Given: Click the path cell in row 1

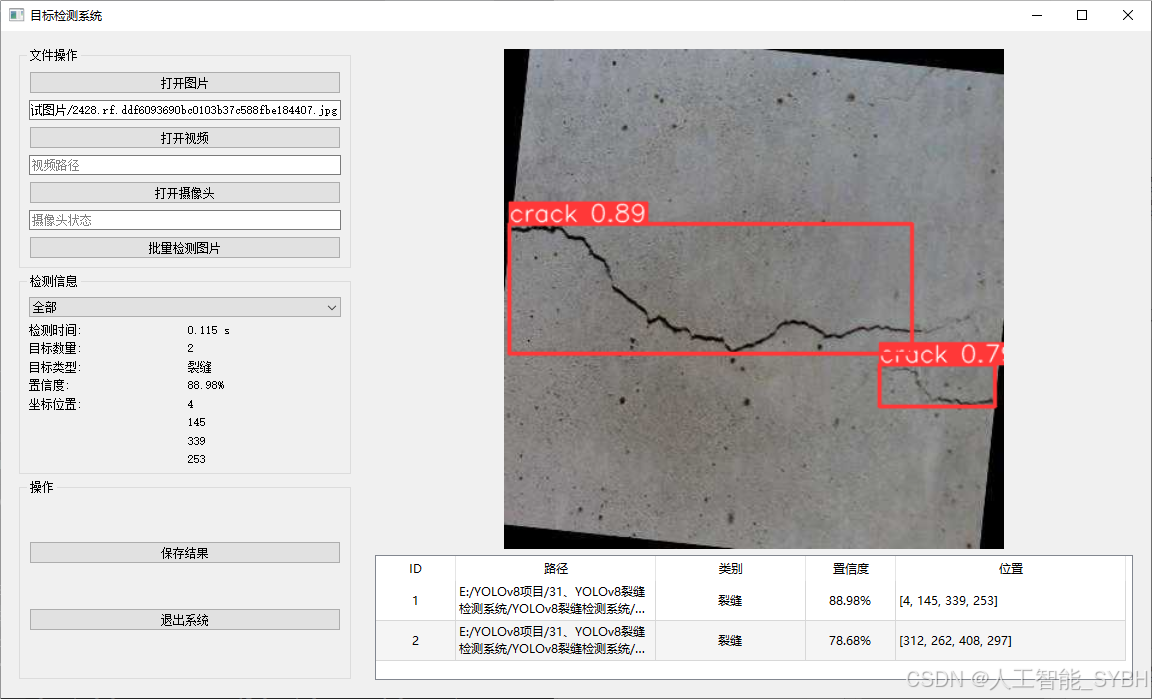Looking at the screenshot, I should [555, 601].
